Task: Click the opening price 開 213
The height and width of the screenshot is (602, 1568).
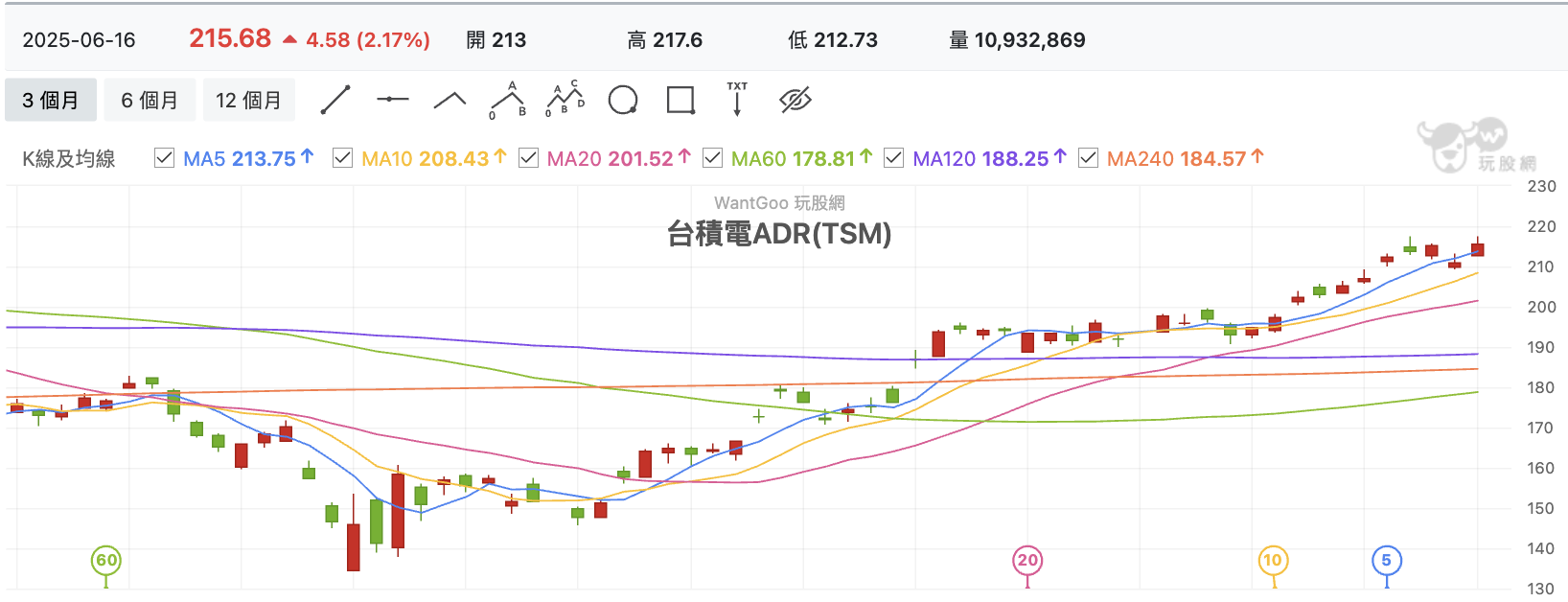Action: (x=496, y=40)
